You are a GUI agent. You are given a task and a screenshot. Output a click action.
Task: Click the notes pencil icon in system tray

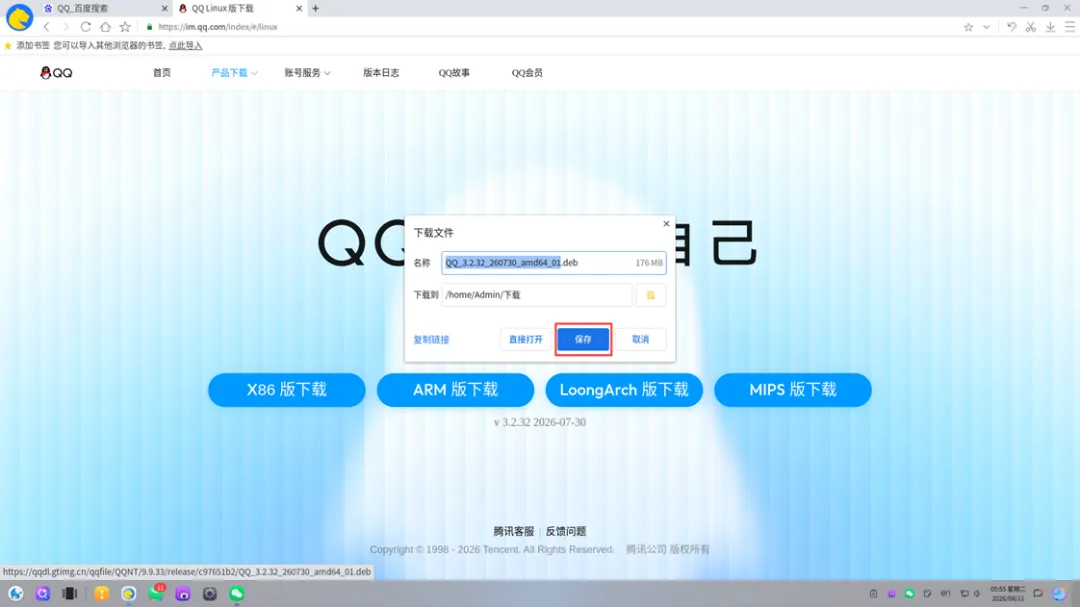(928, 593)
